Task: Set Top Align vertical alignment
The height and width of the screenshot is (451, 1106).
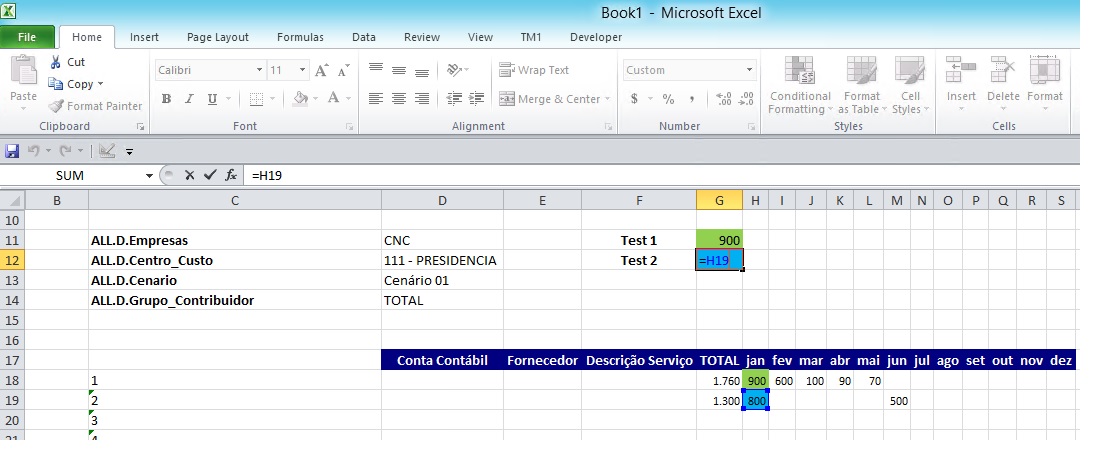Action: click(376, 70)
